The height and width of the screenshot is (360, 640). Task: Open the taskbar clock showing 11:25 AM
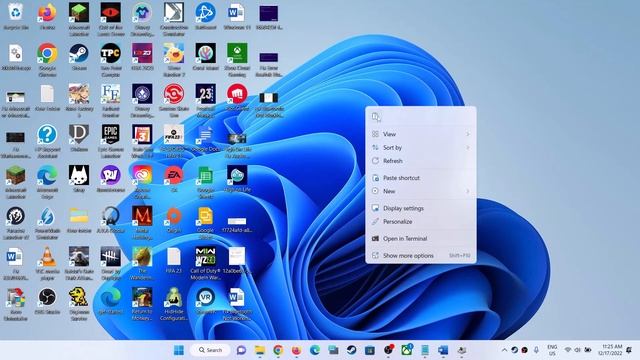pos(611,350)
